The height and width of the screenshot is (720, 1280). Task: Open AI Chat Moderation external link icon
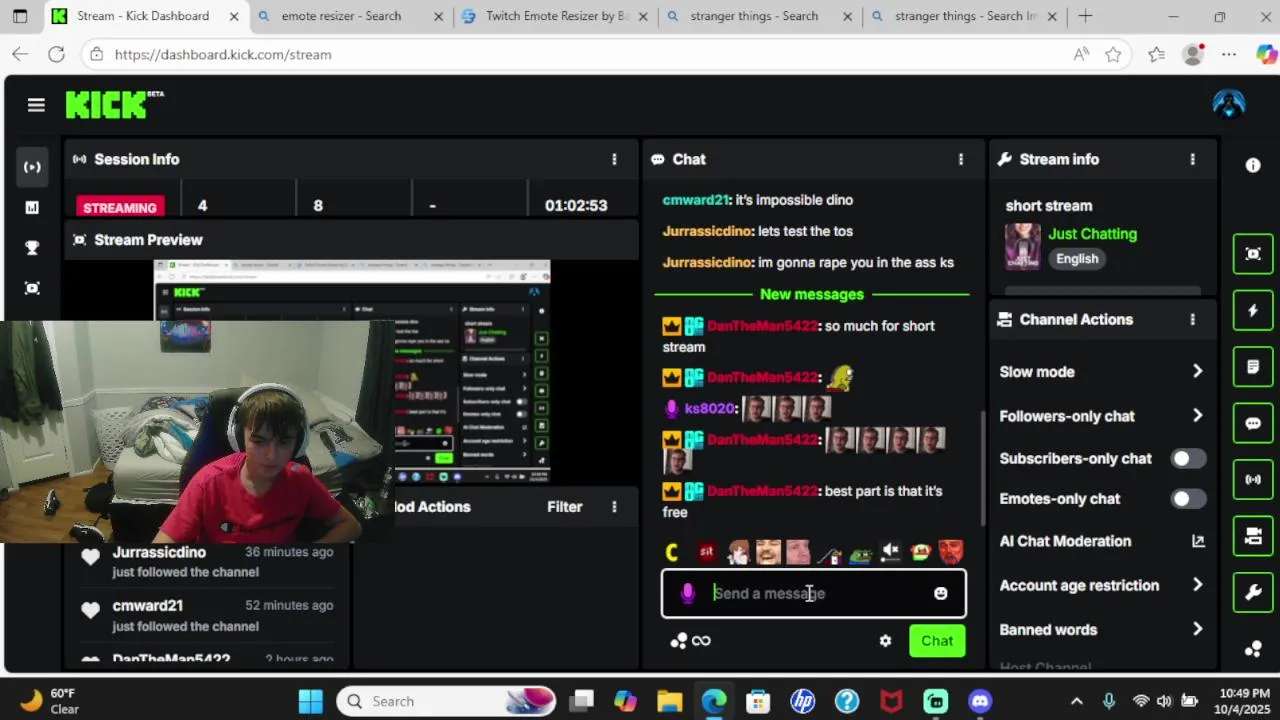(x=1198, y=541)
